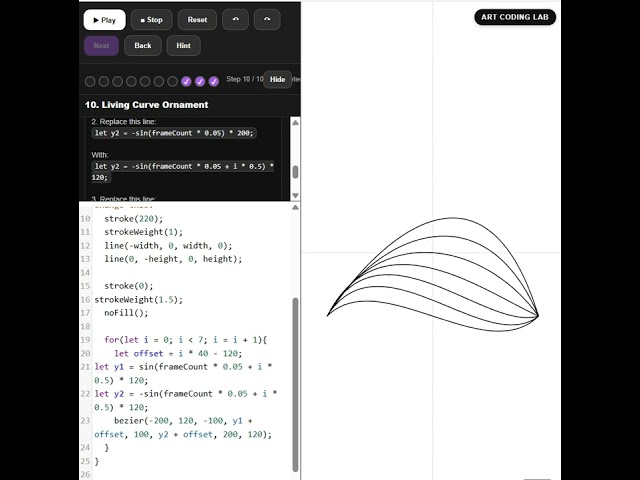
Task: Select the third step progress circle
Action: pos(118,82)
